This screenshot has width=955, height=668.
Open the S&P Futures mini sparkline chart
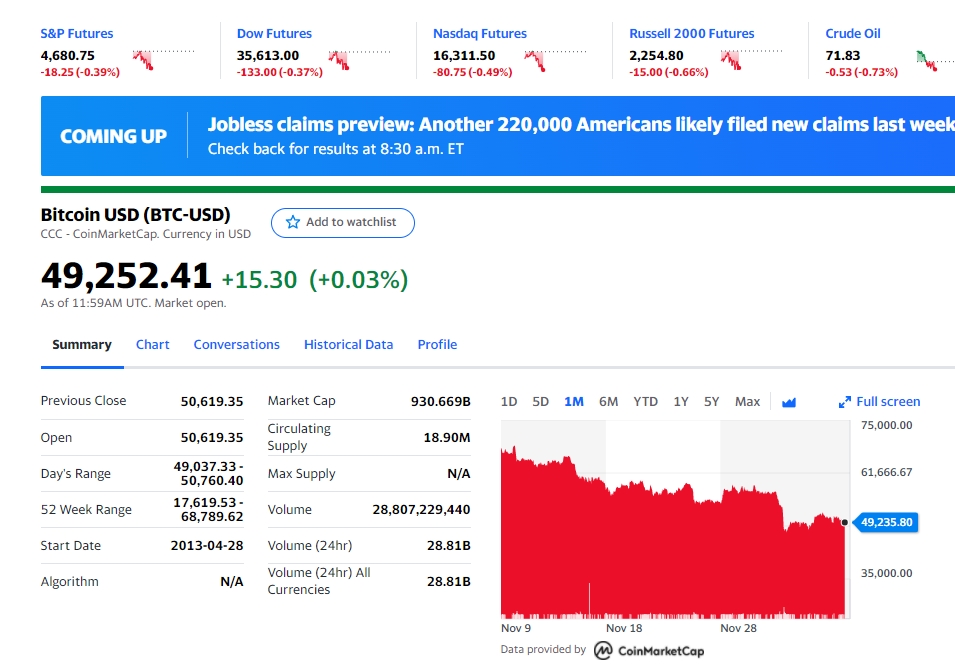(163, 60)
